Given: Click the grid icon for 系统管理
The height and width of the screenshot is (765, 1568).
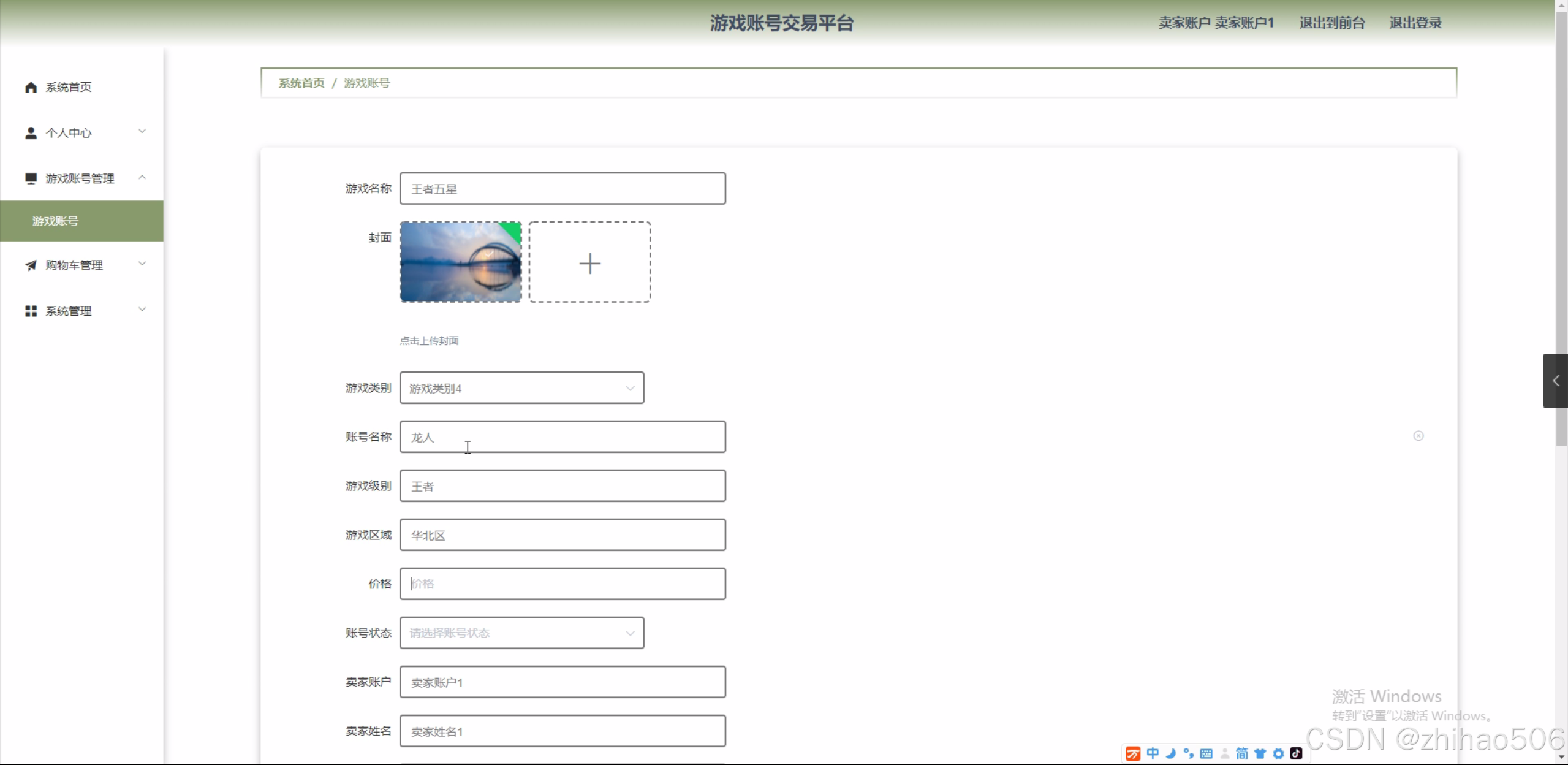Looking at the screenshot, I should tap(31, 311).
